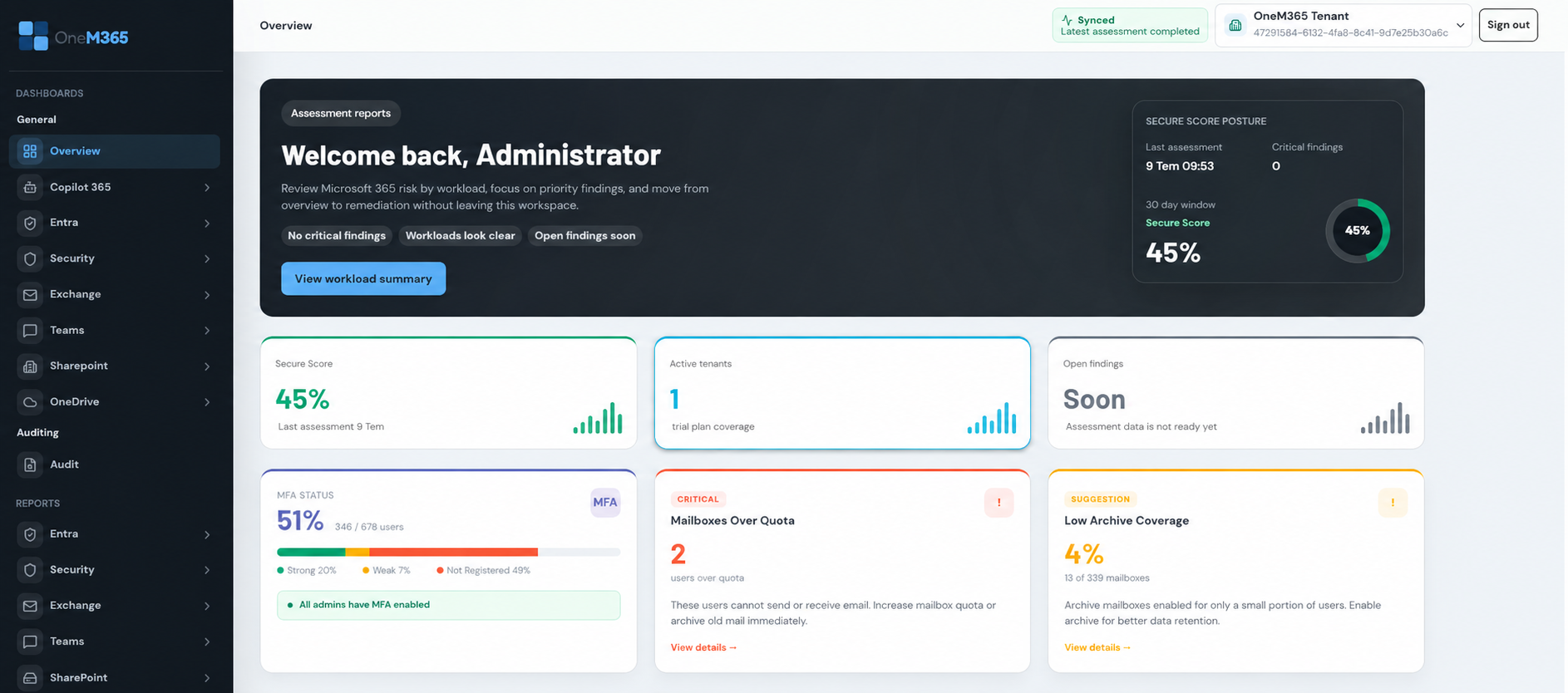Click the trial plan coverage text
The height and width of the screenshot is (693, 1568).
click(x=713, y=426)
